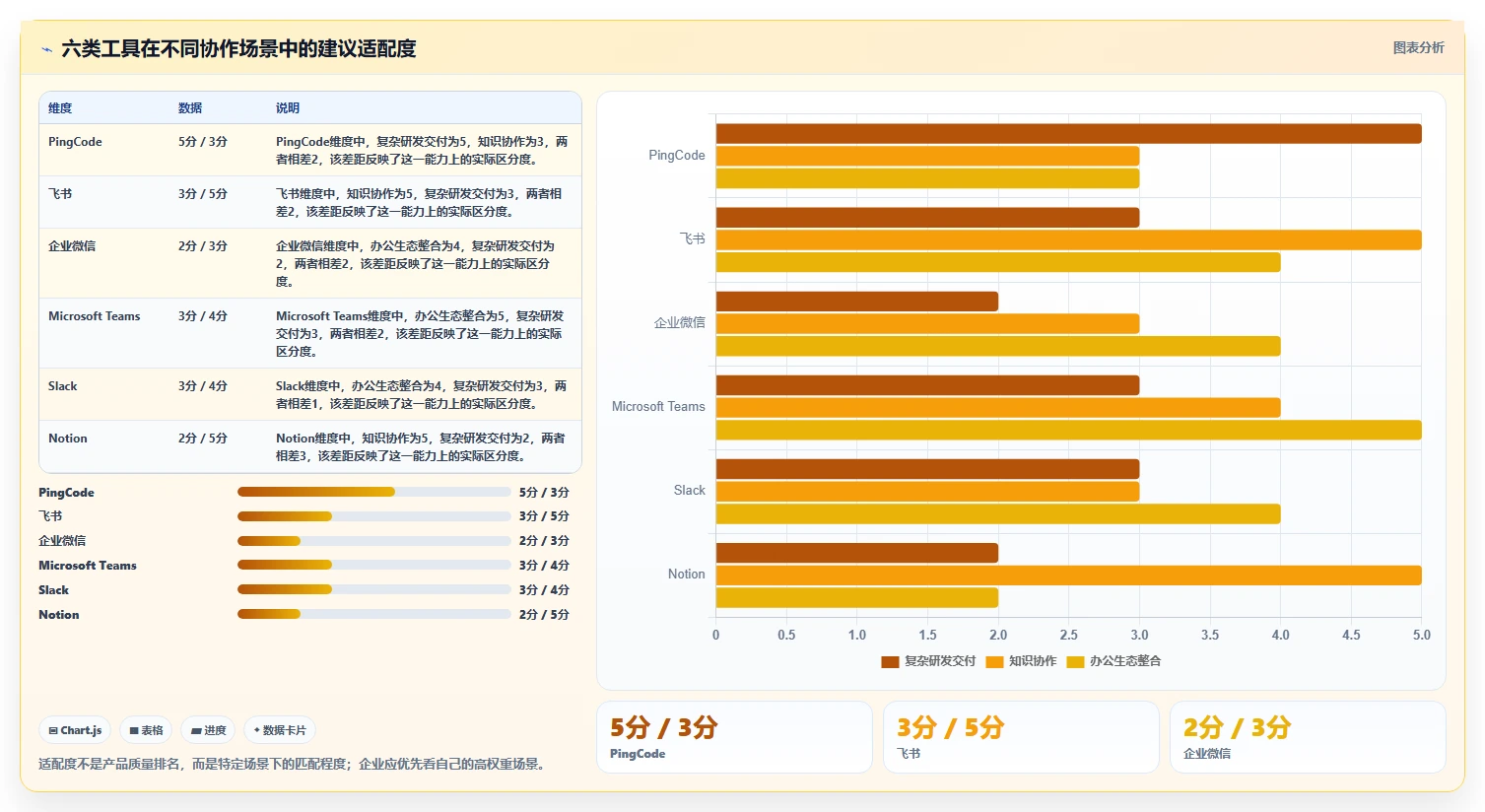The image size is (1485, 812).
Task: Click the 图表分析 label in the header
Action: point(1418,47)
